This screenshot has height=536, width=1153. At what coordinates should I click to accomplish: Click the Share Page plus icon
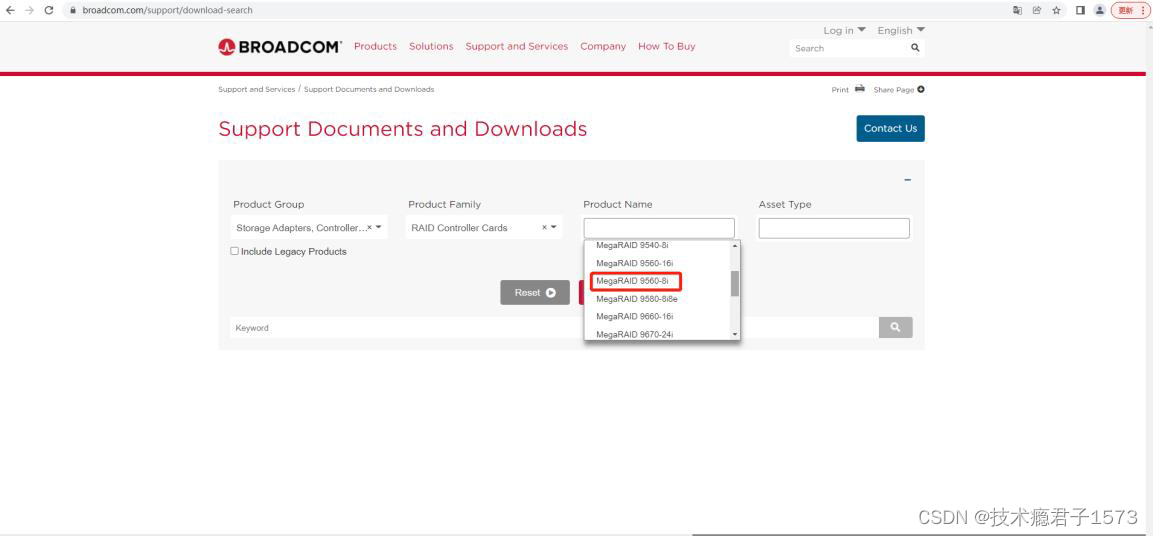(921, 90)
